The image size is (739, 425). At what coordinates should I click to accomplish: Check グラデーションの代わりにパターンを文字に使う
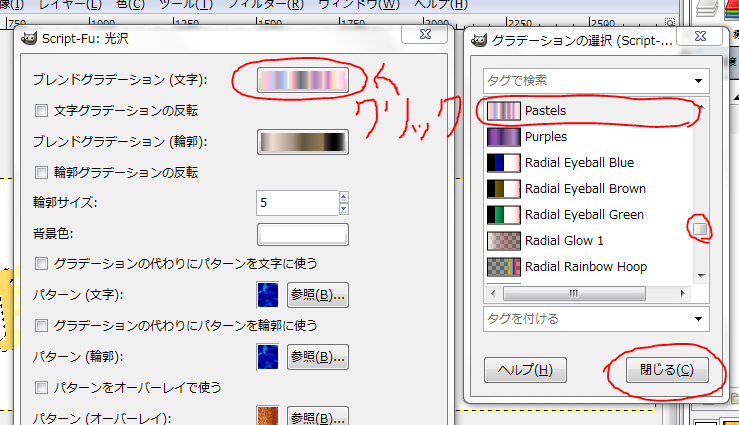[x=41, y=263]
